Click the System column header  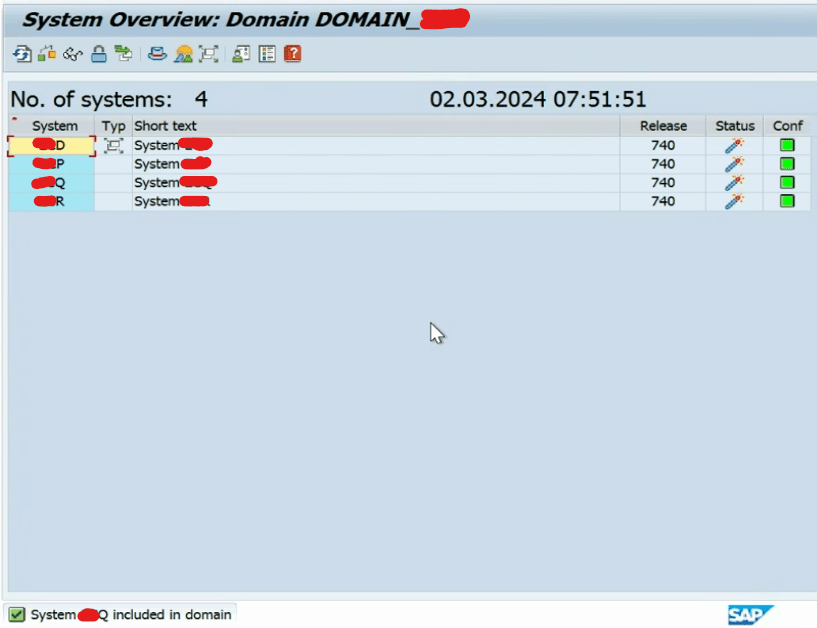click(x=55, y=126)
